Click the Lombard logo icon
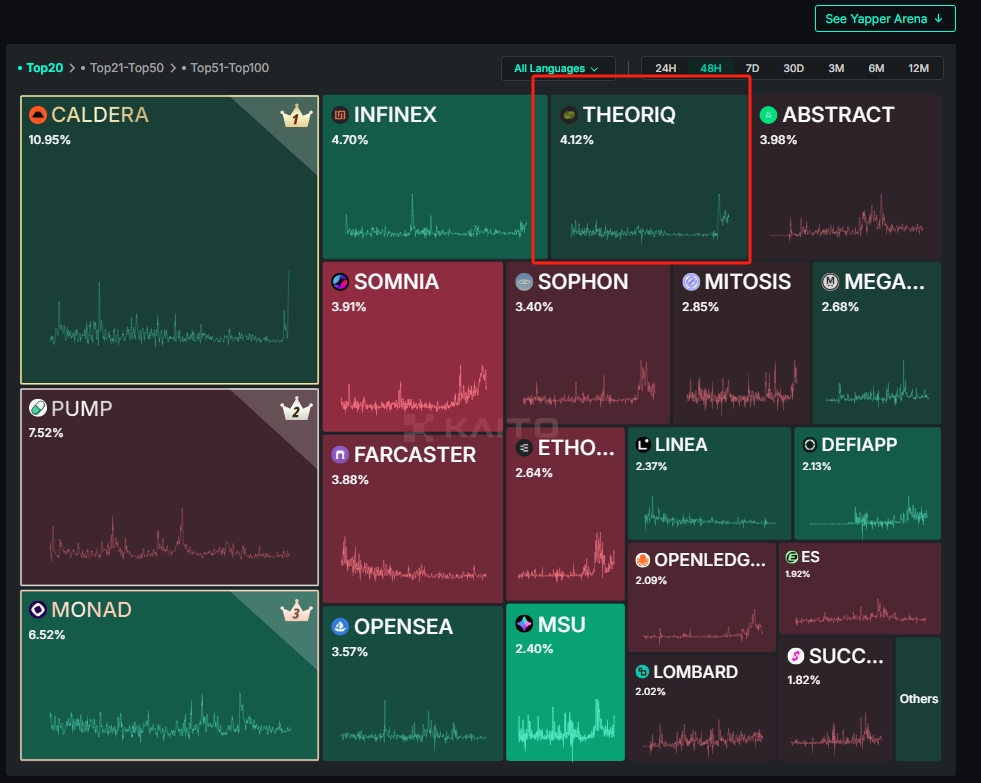Screen dimensions: 981x783 (x=642, y=672)
